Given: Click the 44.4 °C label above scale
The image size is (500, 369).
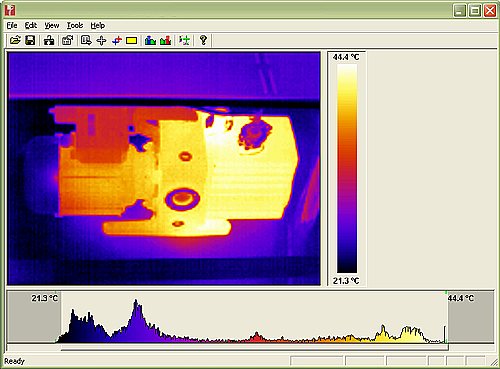Looking at the screenshot, I should 346,57.
